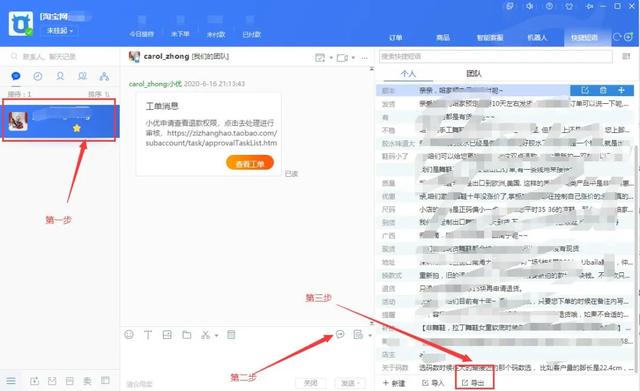Expand the video call dropdown in chat header
Image resolution: width=640 pixels, height=391 pixels.
(353, 58)
